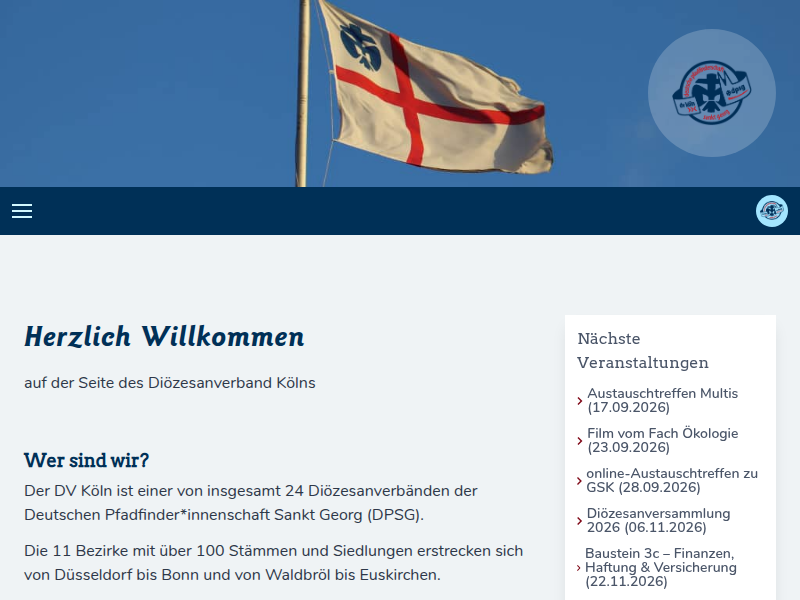800x600 pixels.
Task: Click text 'auf der Seite des Diözesanverband Kölns'
Action: [x=170, y=383]
